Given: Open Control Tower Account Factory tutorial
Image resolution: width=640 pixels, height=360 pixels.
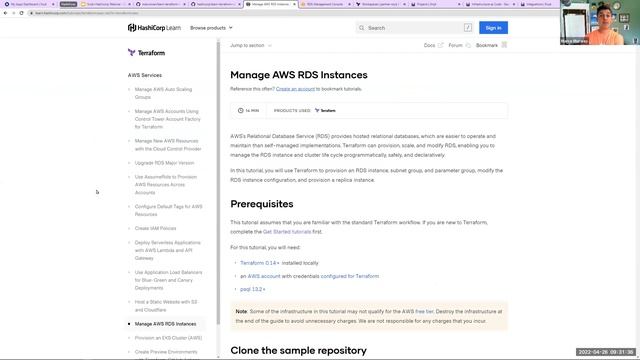Looking at the screenshot, I should (167, 119).
